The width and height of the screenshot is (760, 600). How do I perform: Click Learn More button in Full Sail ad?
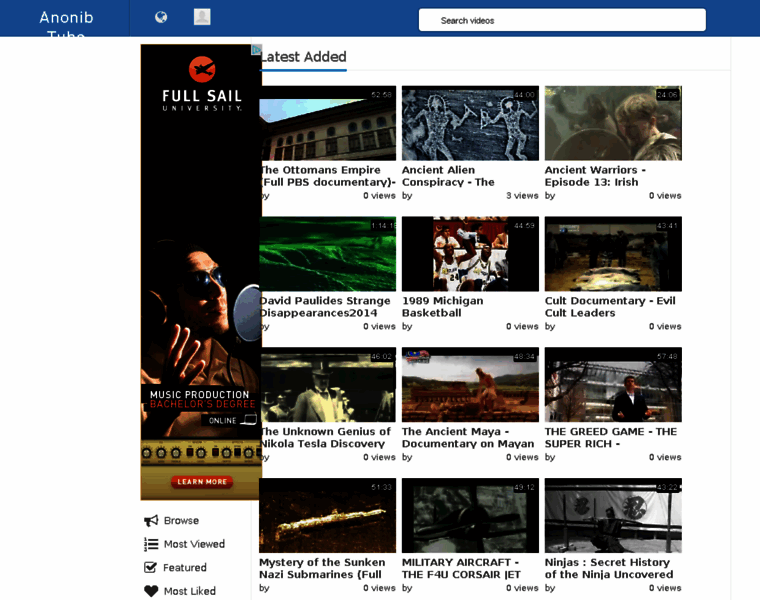[x=202, y=482]
